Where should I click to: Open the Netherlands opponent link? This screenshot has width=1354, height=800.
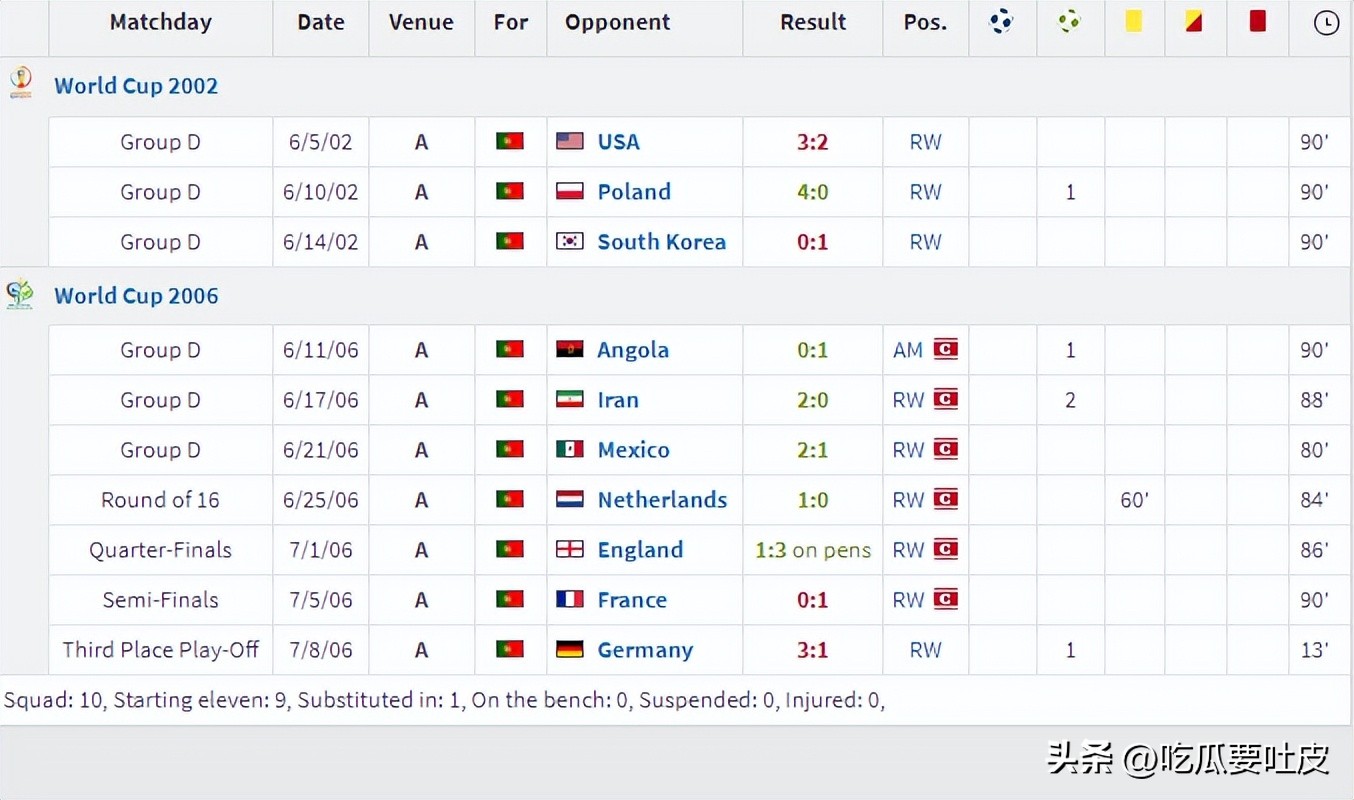pyautogui.click(x=662, y=500)
